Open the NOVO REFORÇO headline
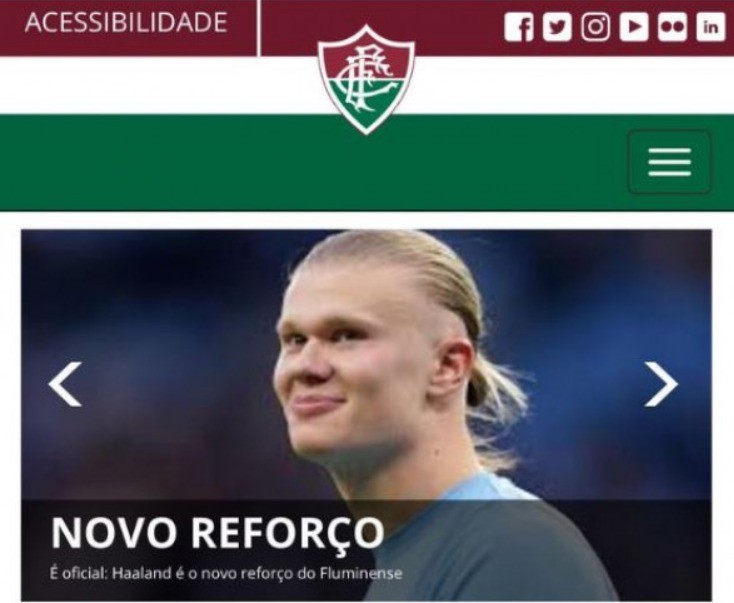 coord(218,533)
